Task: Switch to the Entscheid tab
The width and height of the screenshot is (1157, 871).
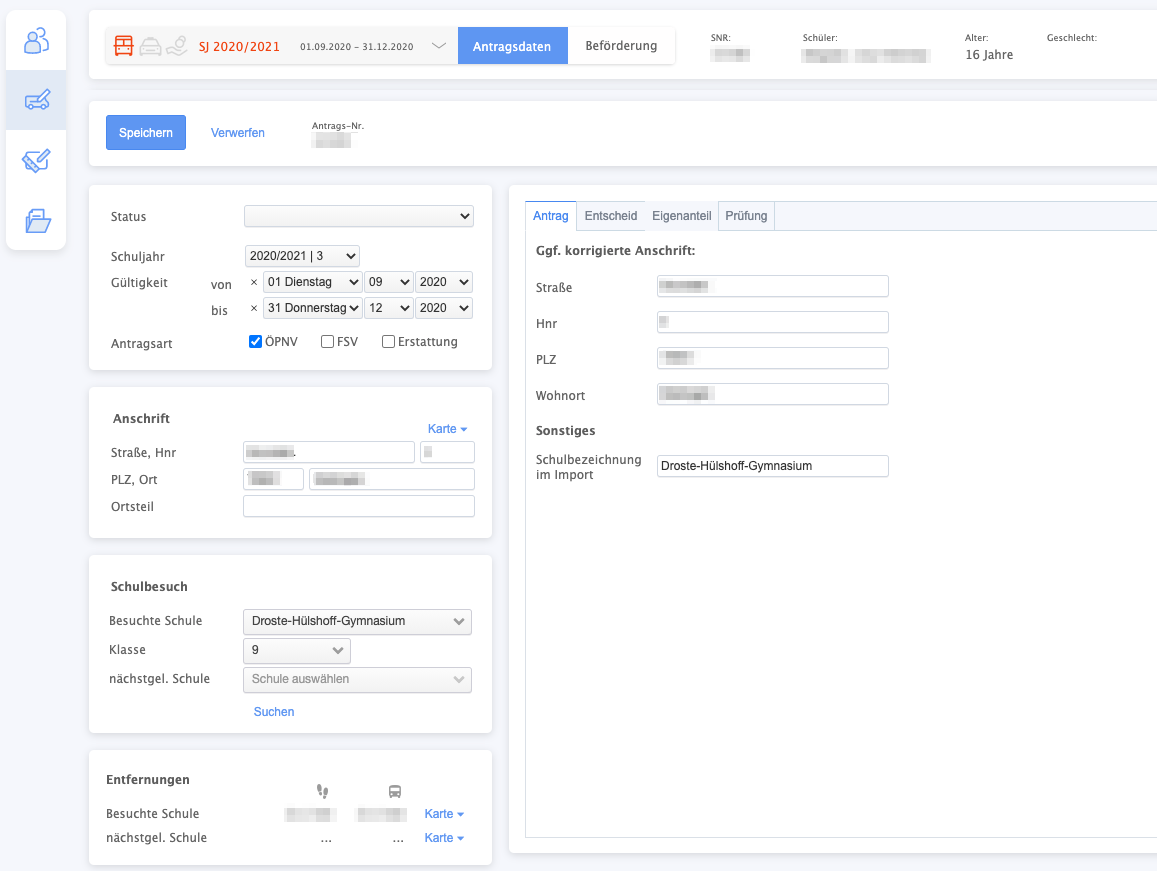Action: pos(610,216)
